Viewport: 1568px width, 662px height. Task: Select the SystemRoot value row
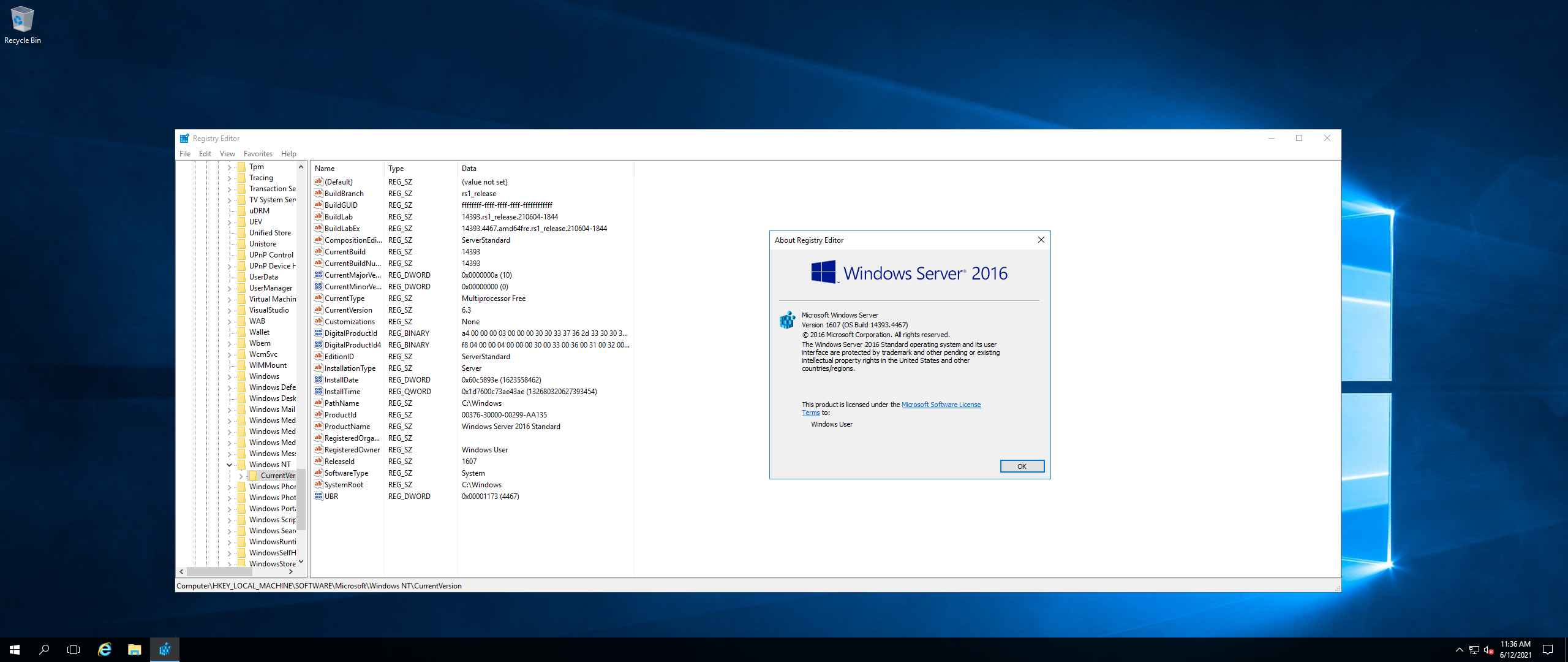click(x=472, y=485)
